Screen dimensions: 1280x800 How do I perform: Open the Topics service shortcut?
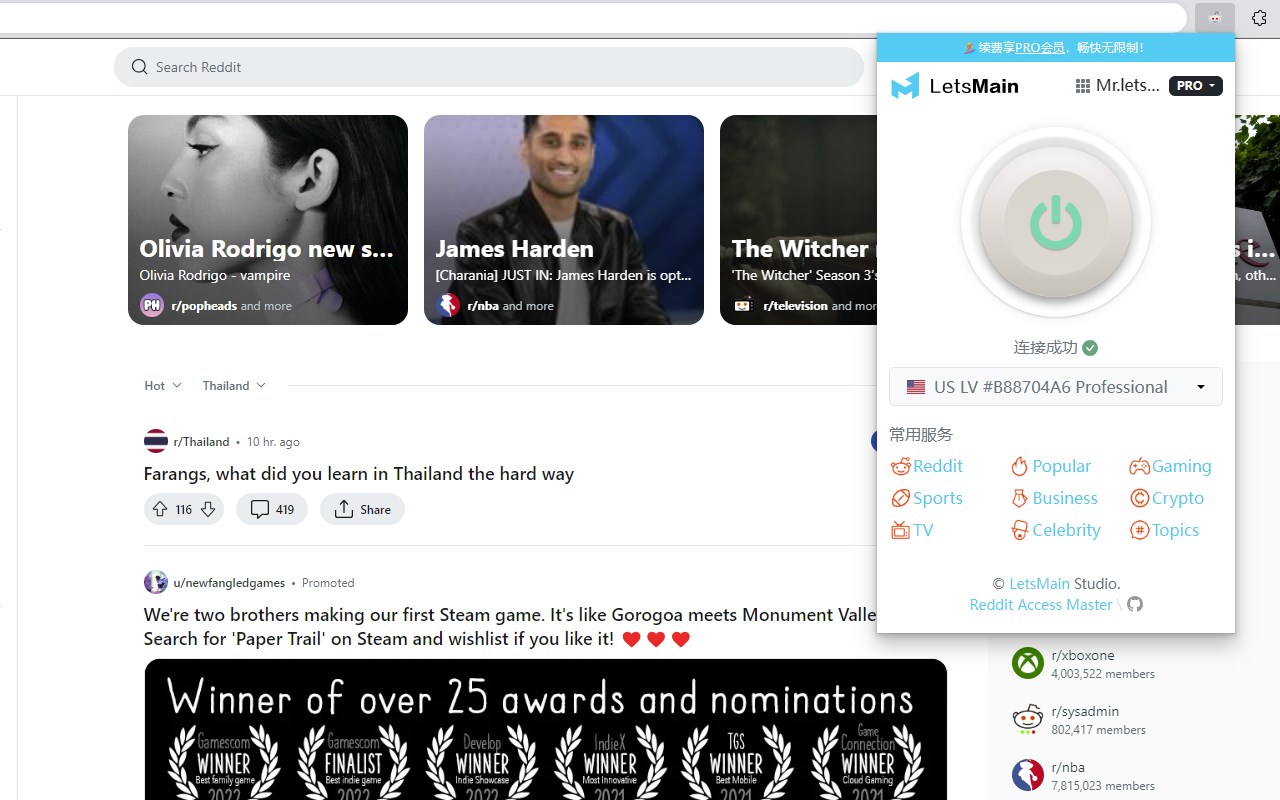[x=1164, y=530]
